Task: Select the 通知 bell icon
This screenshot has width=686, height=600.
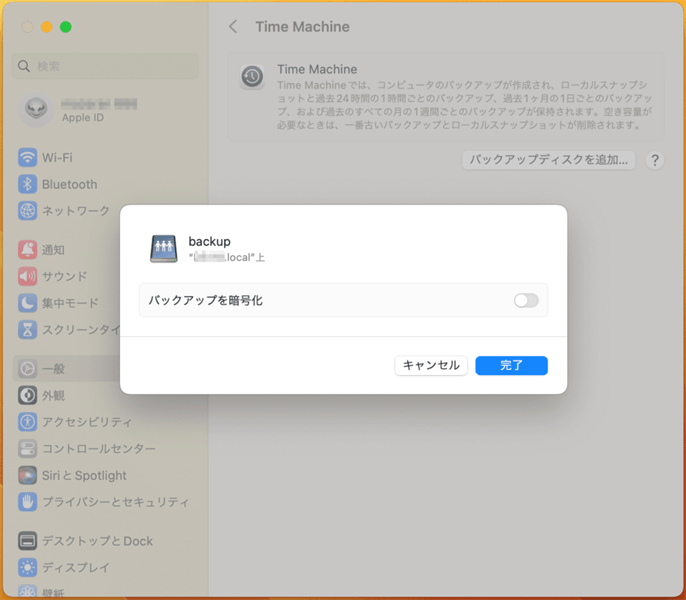Action: click(x=27, y=250)
